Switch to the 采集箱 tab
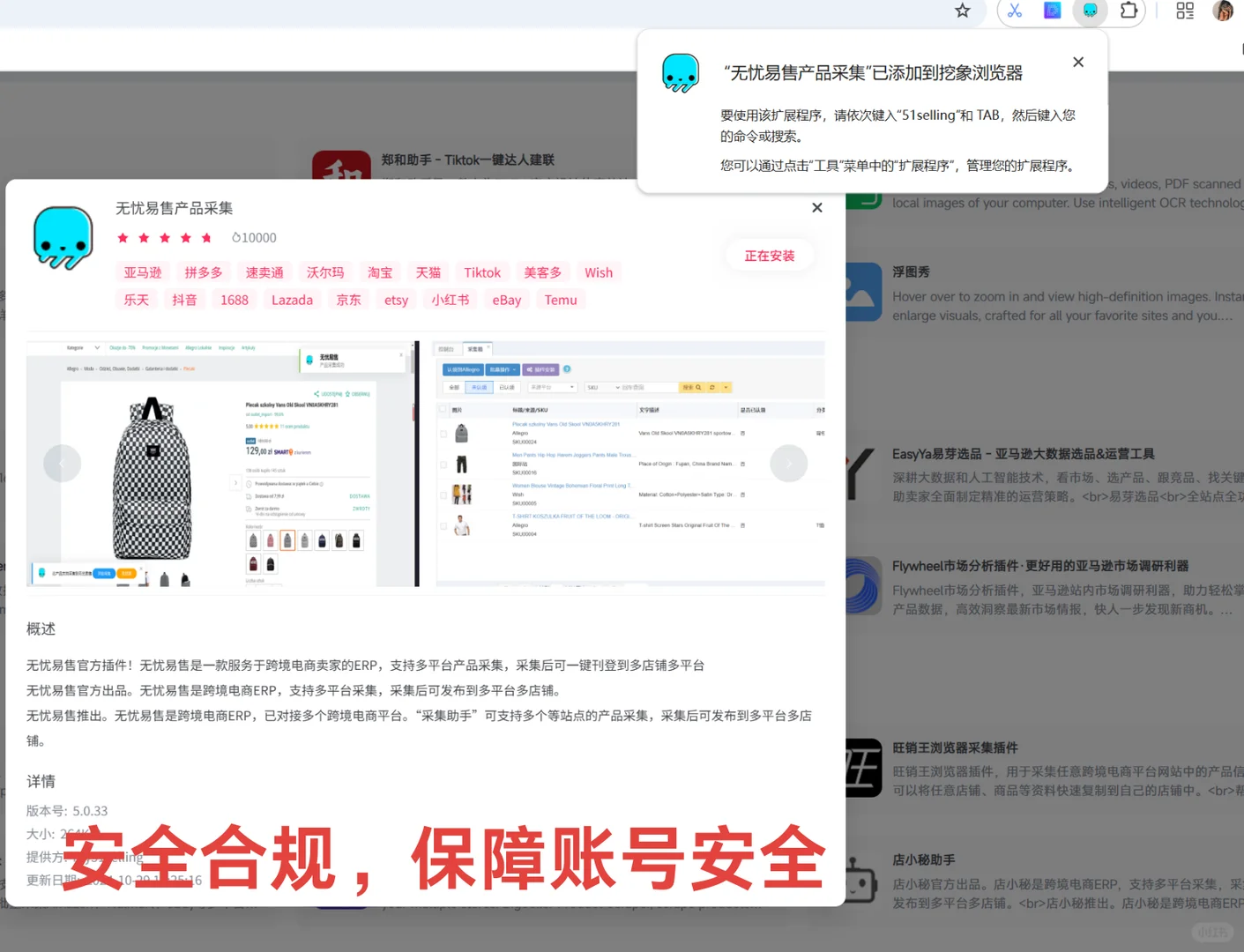 click(475, 349)
